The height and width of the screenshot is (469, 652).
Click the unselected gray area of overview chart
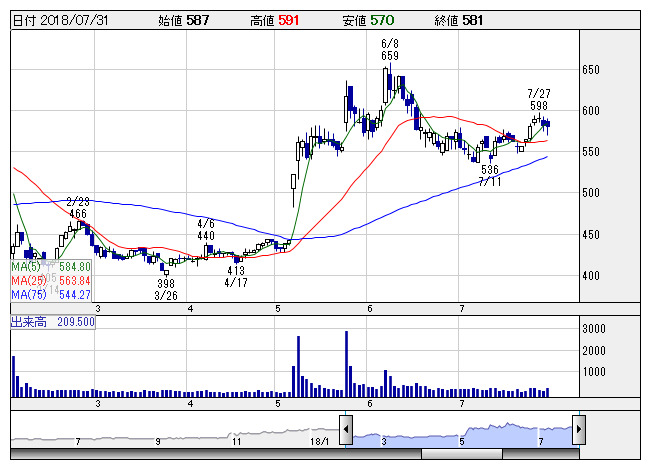170,432
